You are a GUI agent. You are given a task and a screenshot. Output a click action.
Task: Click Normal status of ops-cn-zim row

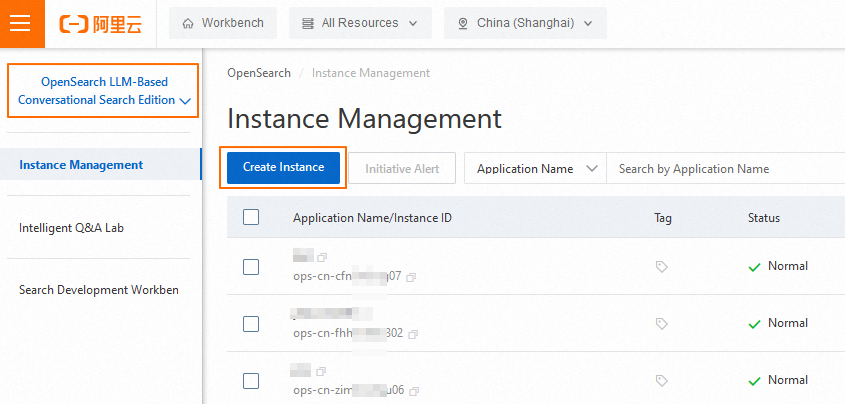coord(778,380)
